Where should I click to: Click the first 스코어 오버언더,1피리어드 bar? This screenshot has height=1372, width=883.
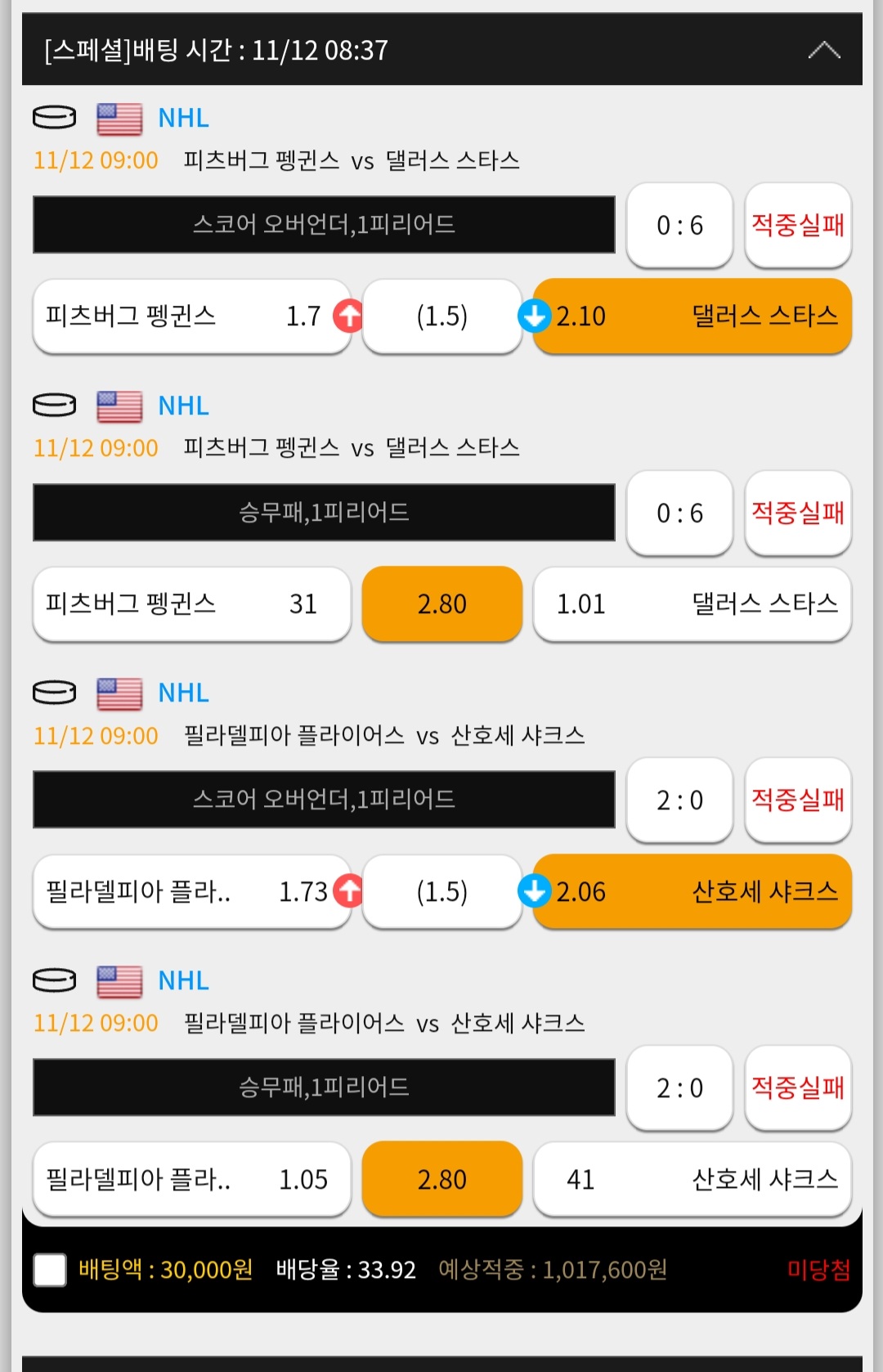[x=324, y=224]
